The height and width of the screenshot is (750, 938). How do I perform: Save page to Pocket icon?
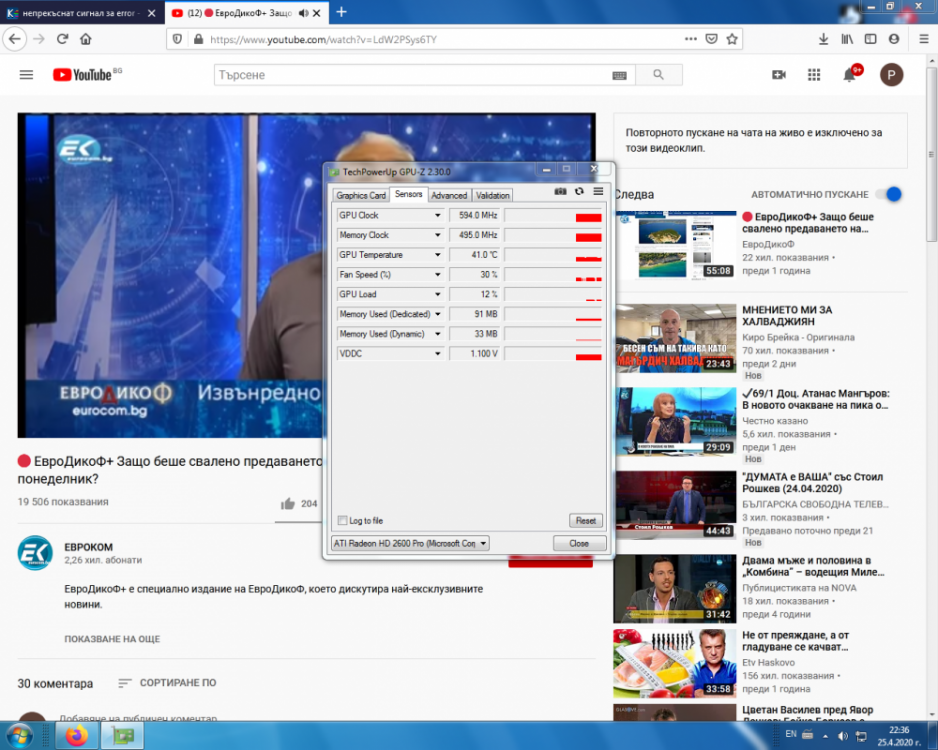point(711,39)
